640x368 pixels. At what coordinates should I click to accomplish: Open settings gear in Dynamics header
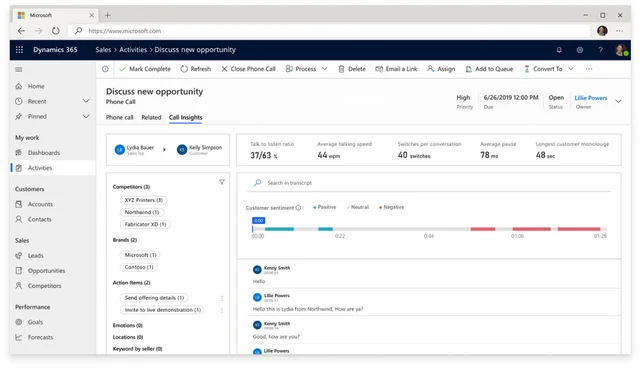pos(580,50)
